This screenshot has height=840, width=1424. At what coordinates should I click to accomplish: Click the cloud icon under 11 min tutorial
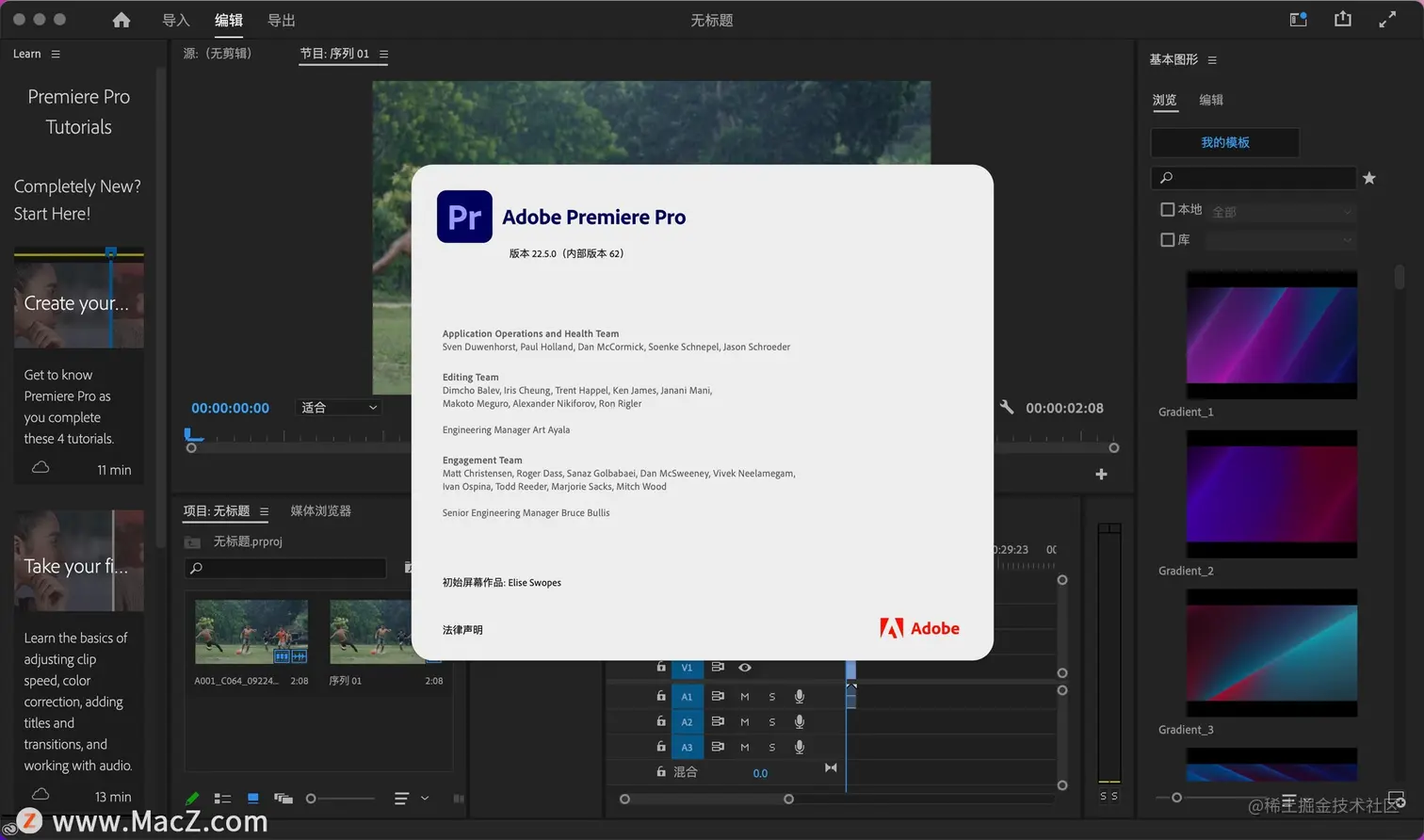(x=40, y=467)
